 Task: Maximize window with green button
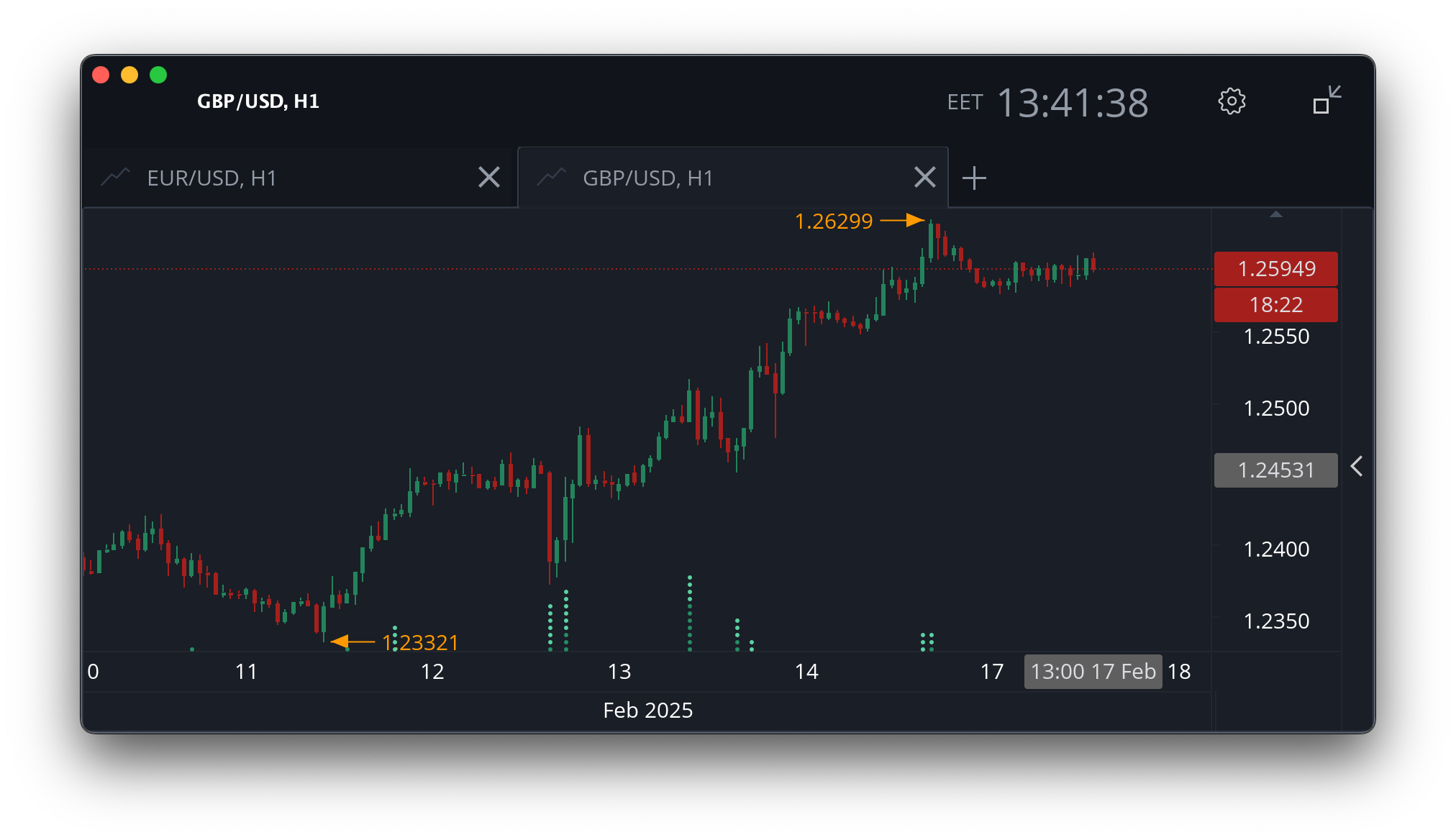tap(158, 75)
